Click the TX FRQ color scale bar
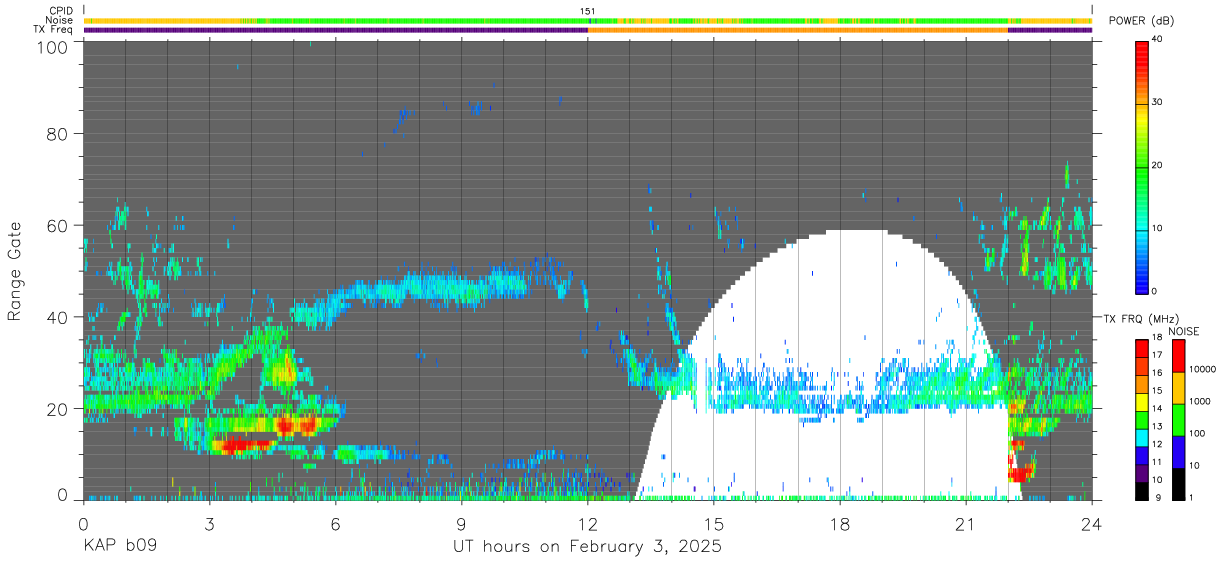This screenshot has width=1228, height=567. point(1142,419)
